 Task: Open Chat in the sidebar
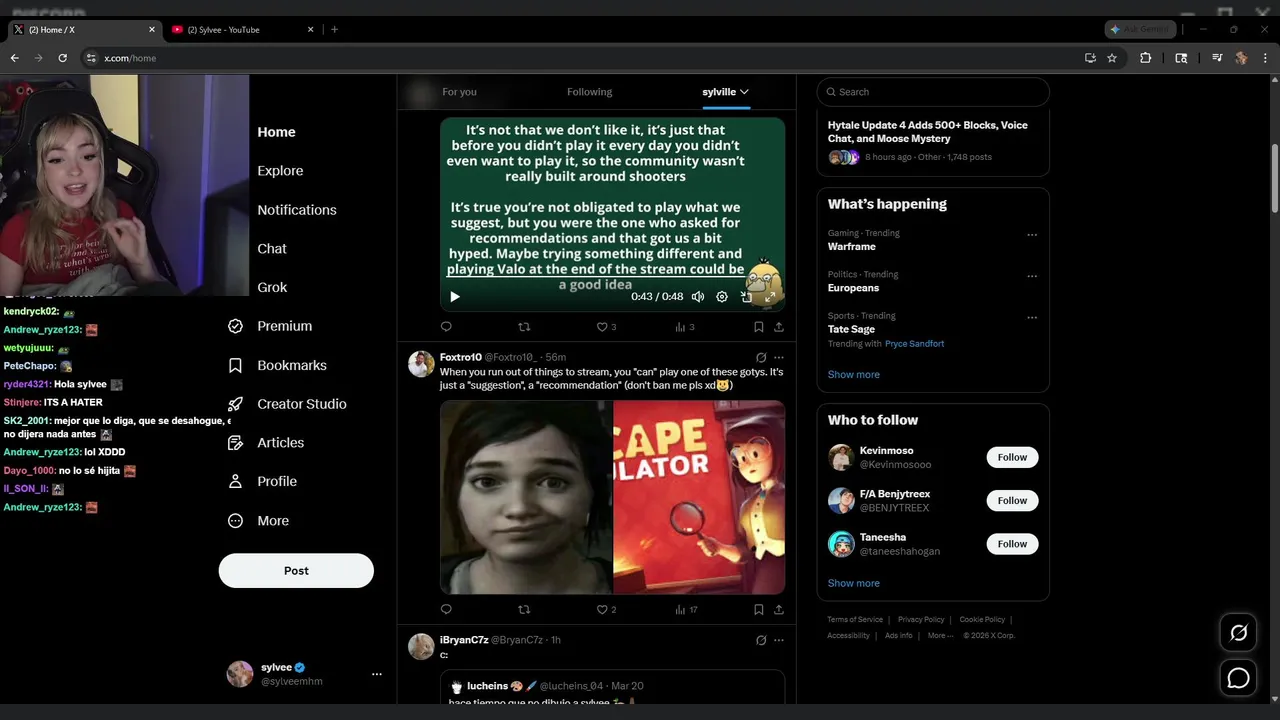pyautogui.click(x=272, y=249)
